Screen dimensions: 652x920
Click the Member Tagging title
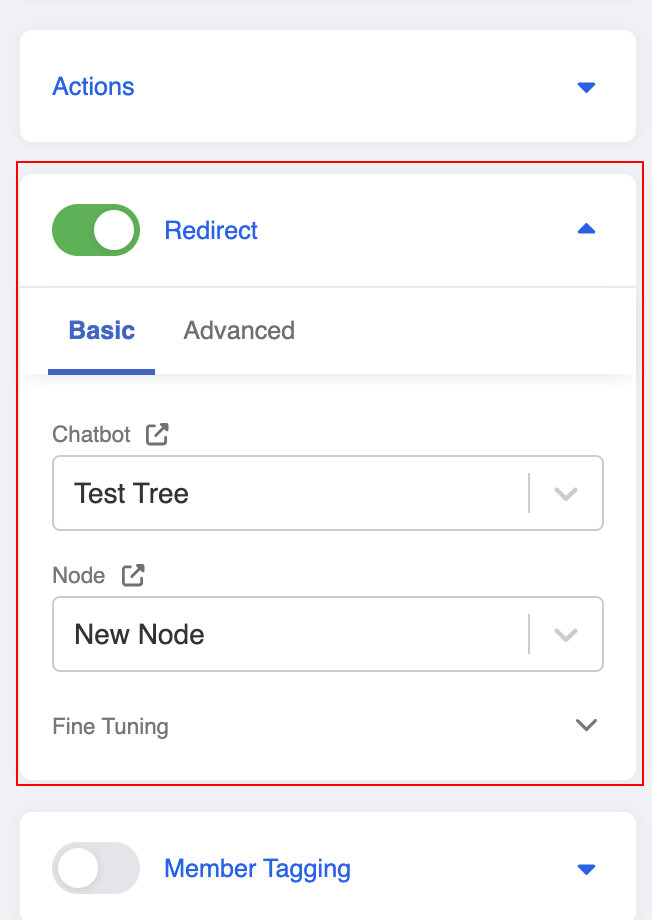coord(257,868)
